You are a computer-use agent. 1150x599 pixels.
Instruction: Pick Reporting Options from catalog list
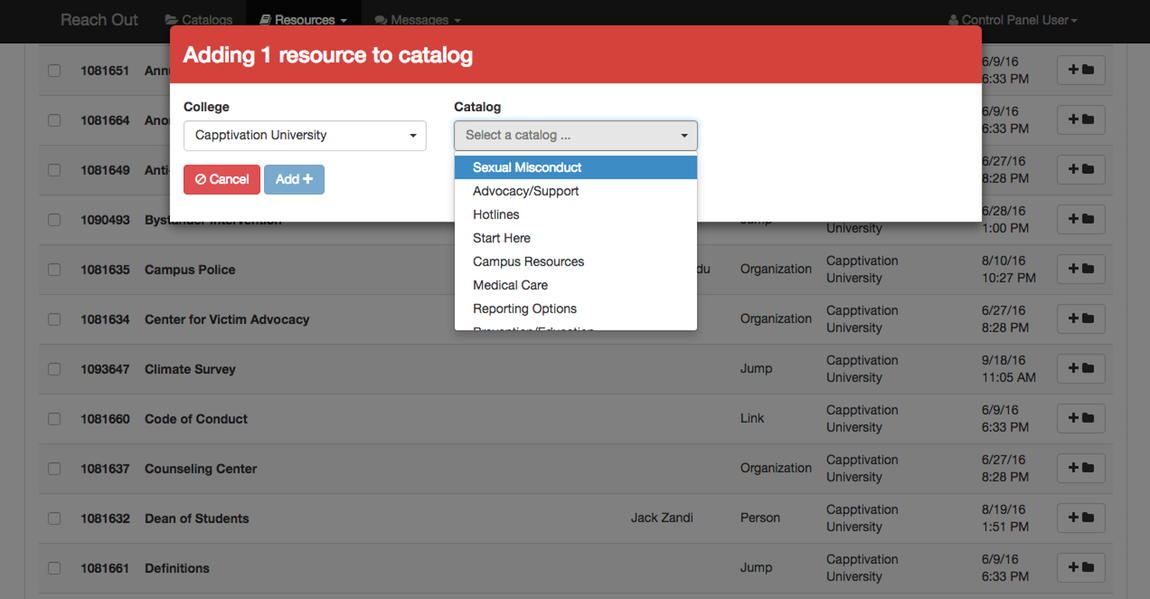[576, 308]
